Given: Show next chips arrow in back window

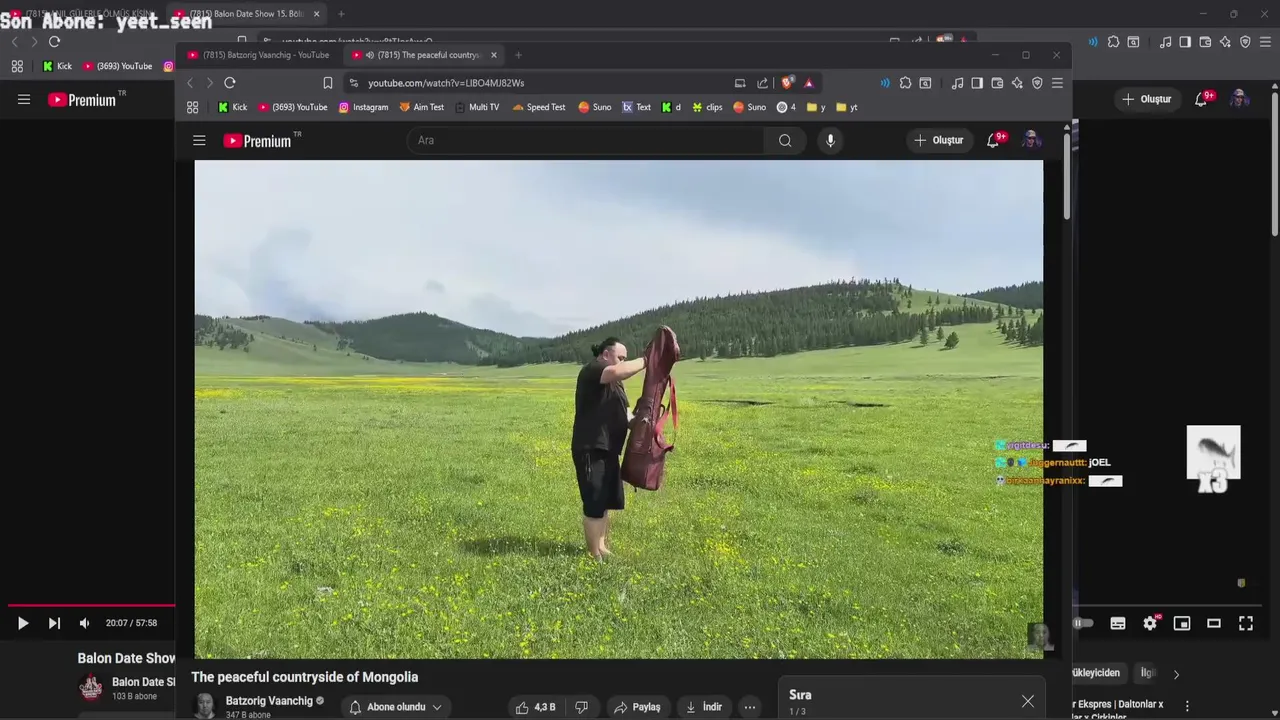Looking at the screenshot, I should click(x=1176, y=674).
